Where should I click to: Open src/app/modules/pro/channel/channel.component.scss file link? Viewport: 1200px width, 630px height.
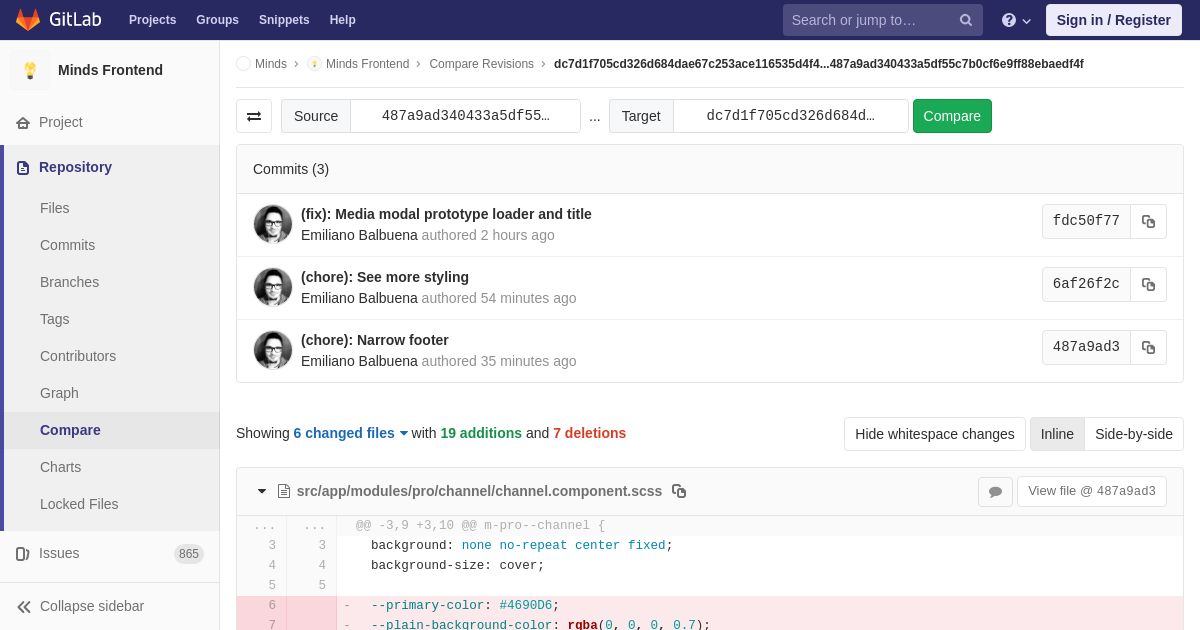[x=479, y=491]
